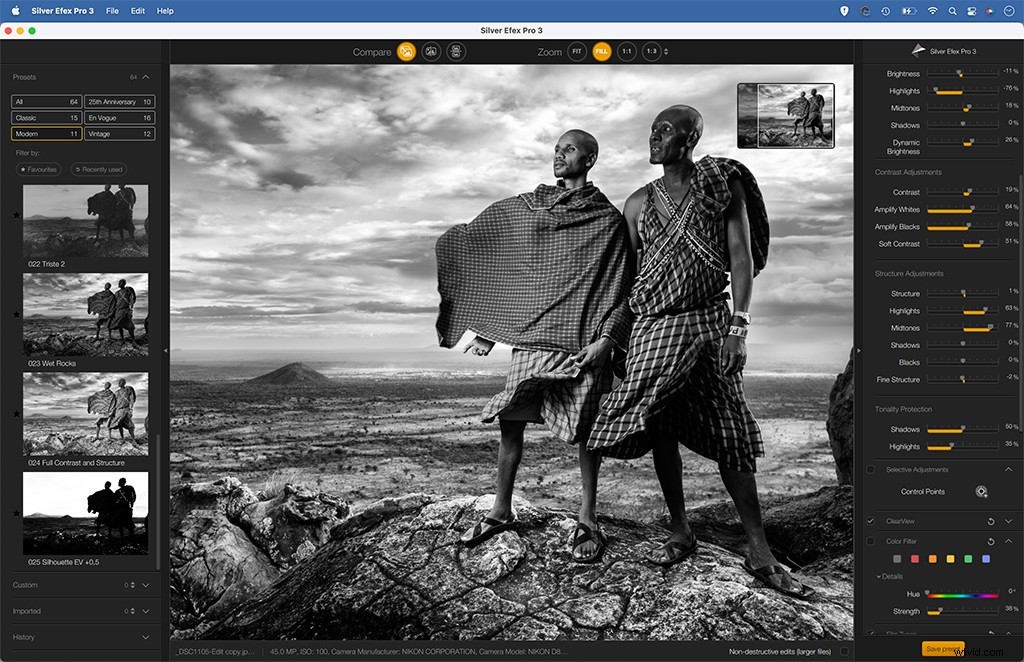Collapse the Details section under Color Filter
The height and width of the screenshot is (662, 1024).
click(881, 575)
